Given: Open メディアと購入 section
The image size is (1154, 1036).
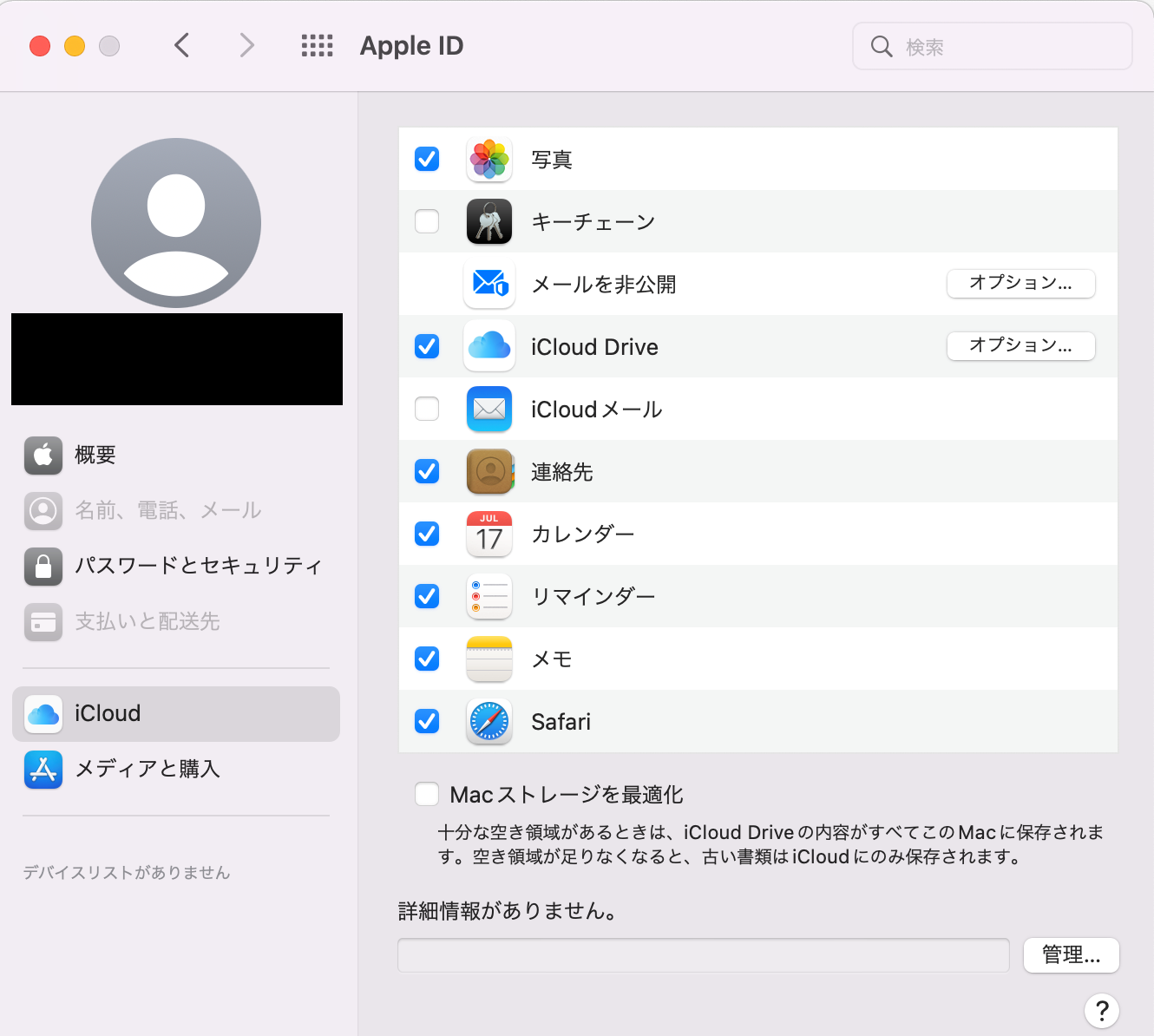Looking at the screenshot, I should [176, 770].
